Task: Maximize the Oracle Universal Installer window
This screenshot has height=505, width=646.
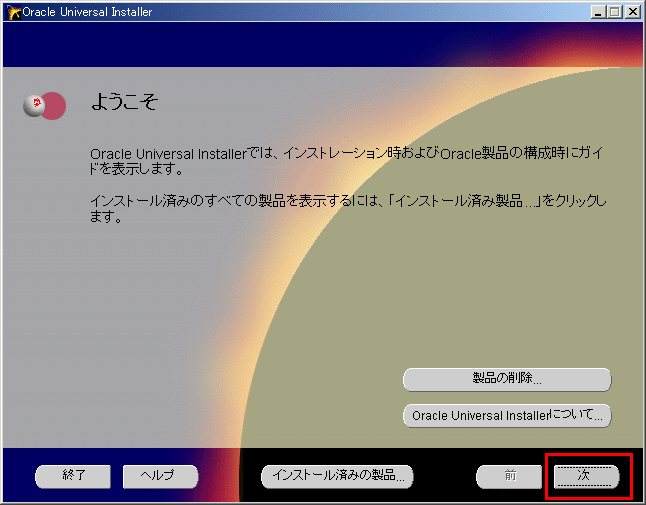Action: pyautogui.click(x=614, y=12)
